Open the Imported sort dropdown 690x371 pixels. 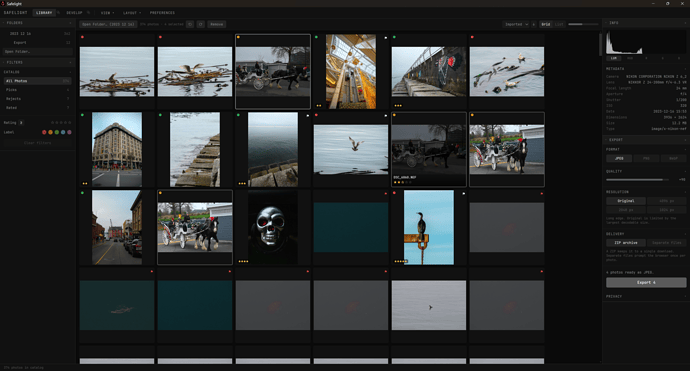516,24
